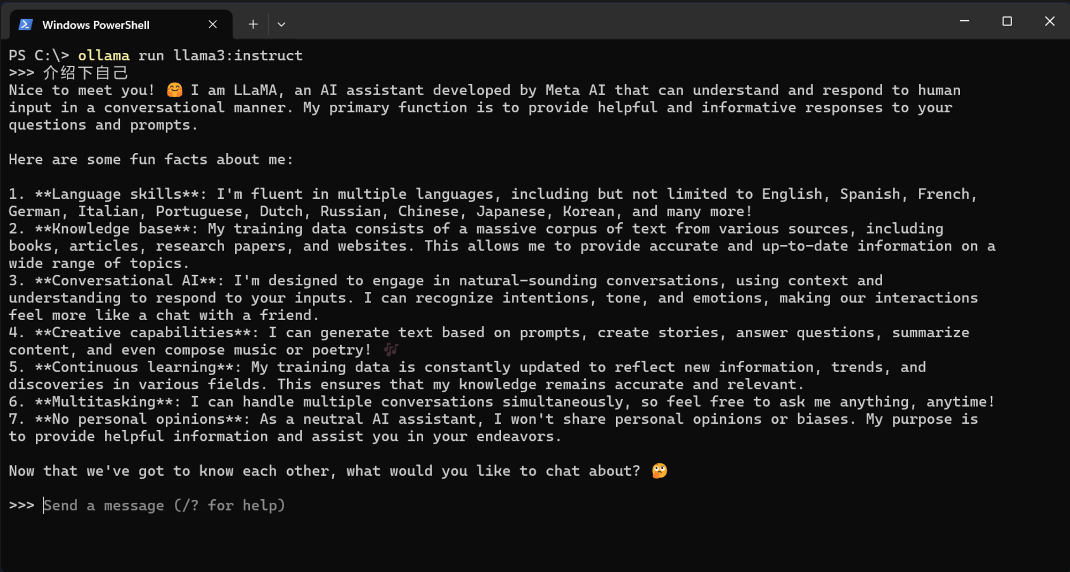The image size is (1070, 572).
Task: Close the terminal window
Action: coord(1049,22)
